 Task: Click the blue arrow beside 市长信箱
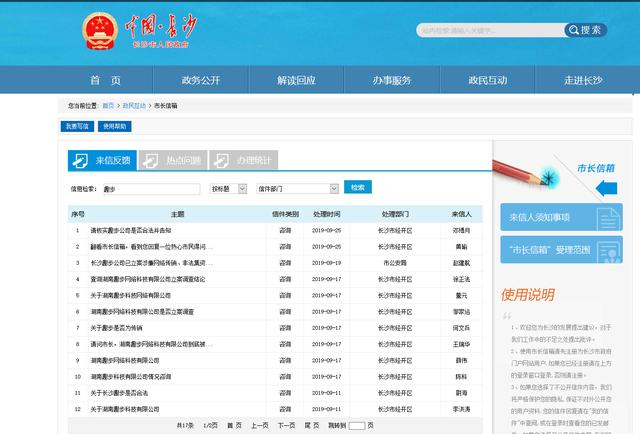pos(607,188)
